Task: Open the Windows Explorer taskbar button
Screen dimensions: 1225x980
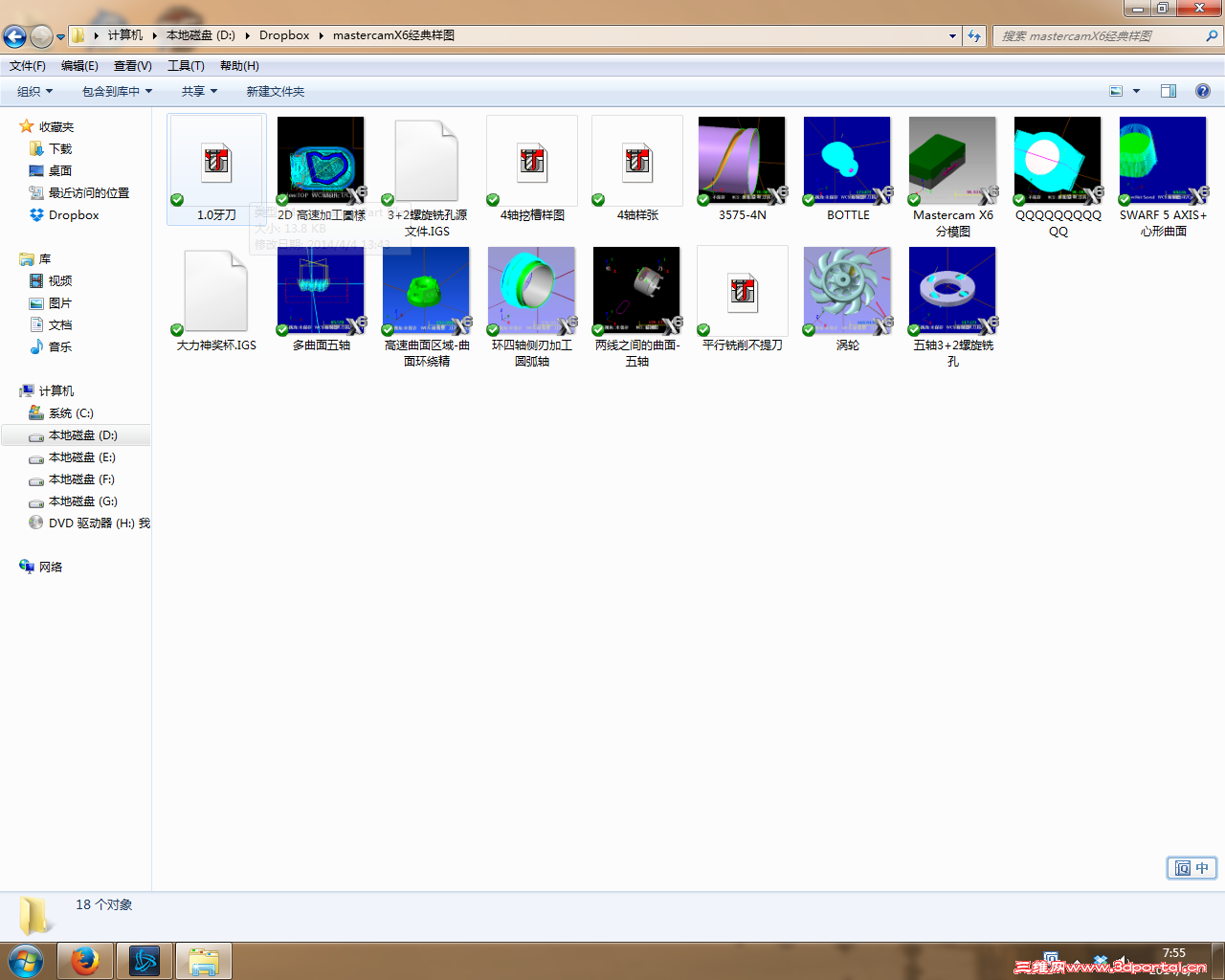Action: [x=203, y=961]
